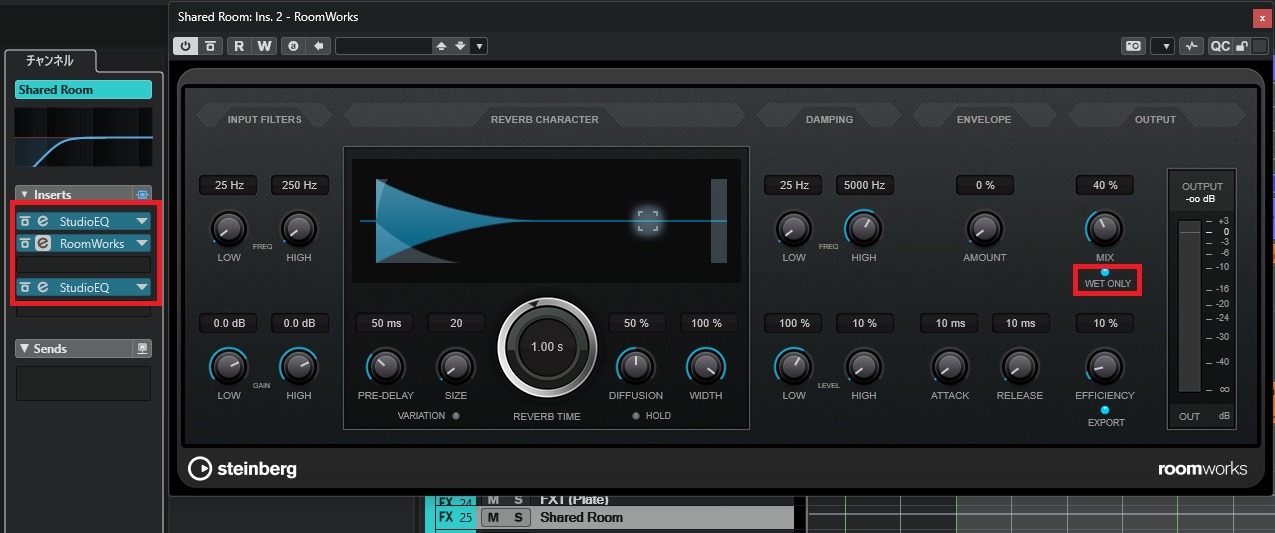Open the RoomWorks insert dropdown arrow
The width and height of the screenshot is (1275, 533).
(142, 243)
